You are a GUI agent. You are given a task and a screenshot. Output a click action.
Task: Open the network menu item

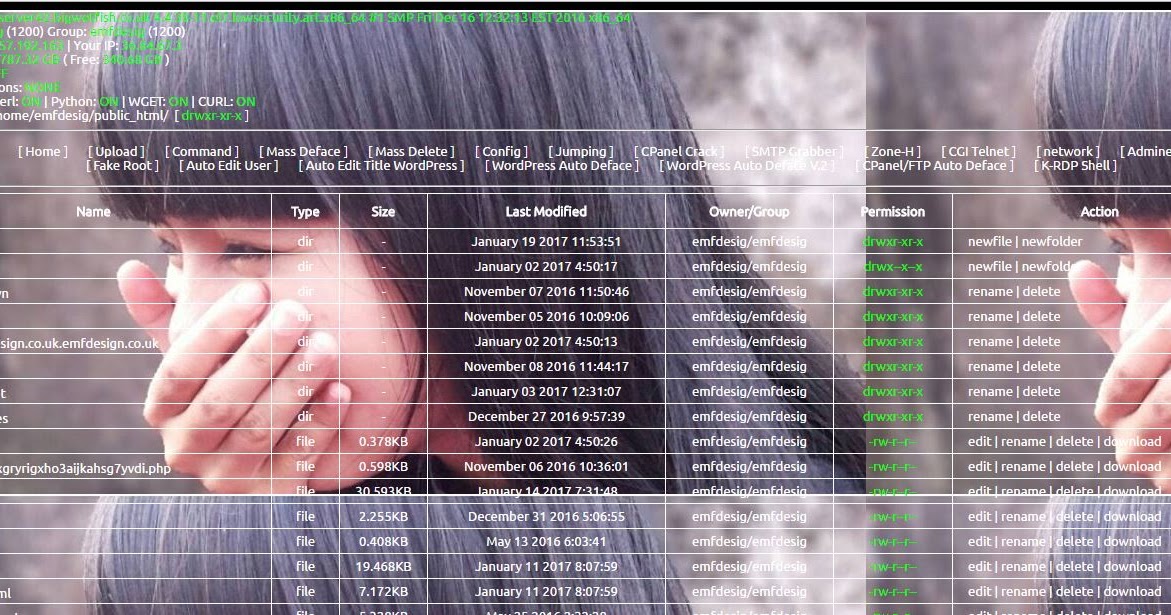1068,152
